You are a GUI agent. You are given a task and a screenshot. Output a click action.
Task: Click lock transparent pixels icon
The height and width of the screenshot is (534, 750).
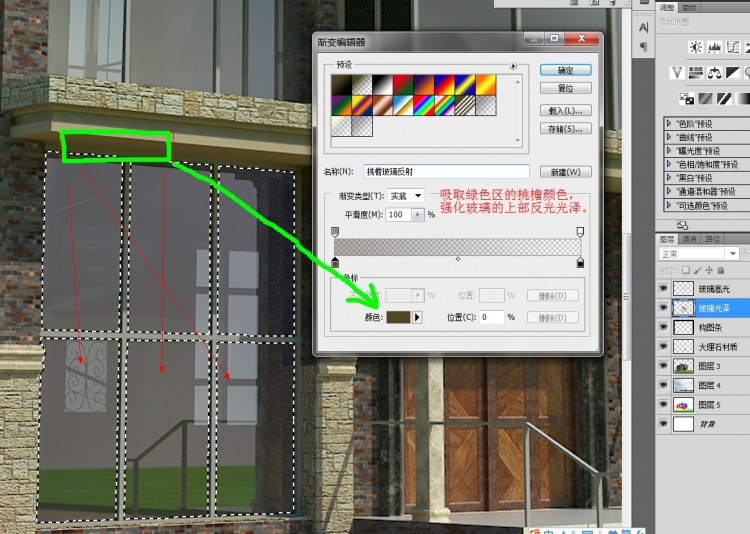(686, 270)
